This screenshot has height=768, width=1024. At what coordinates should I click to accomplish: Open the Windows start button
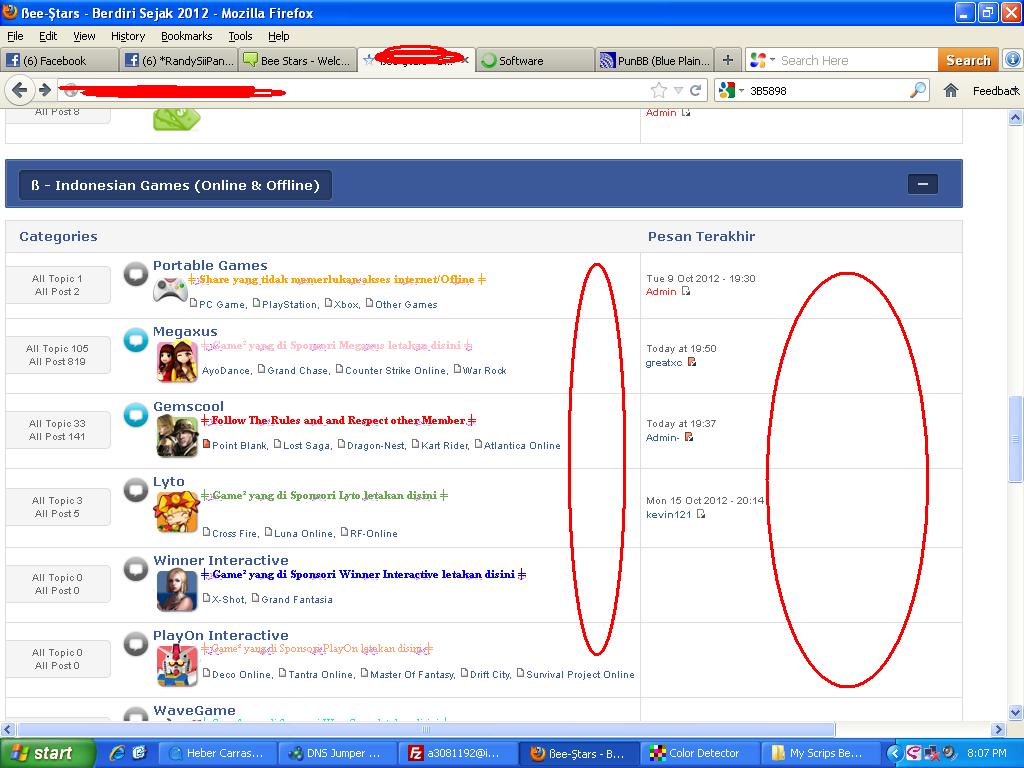46,753
